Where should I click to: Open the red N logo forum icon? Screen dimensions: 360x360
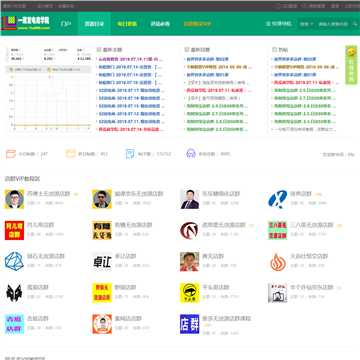point(189,230)
